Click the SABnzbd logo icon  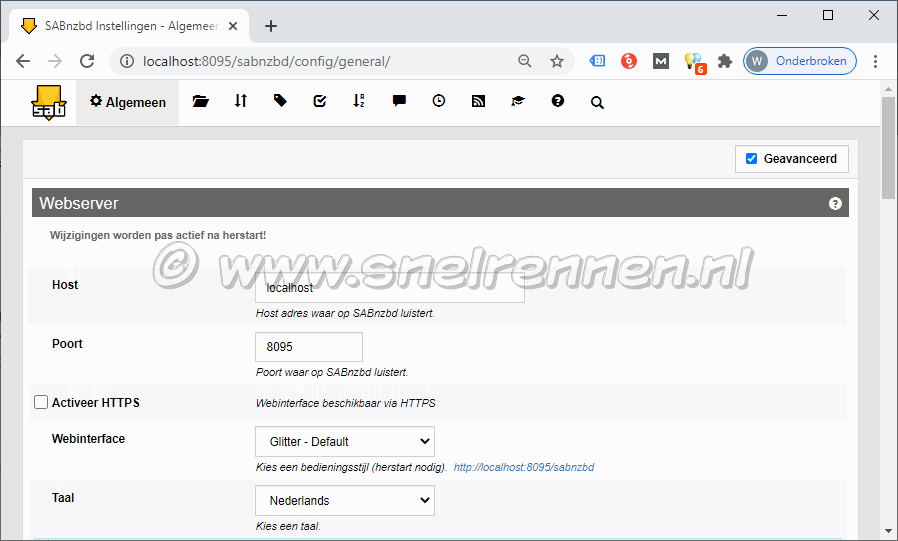(x=49, y=102)
